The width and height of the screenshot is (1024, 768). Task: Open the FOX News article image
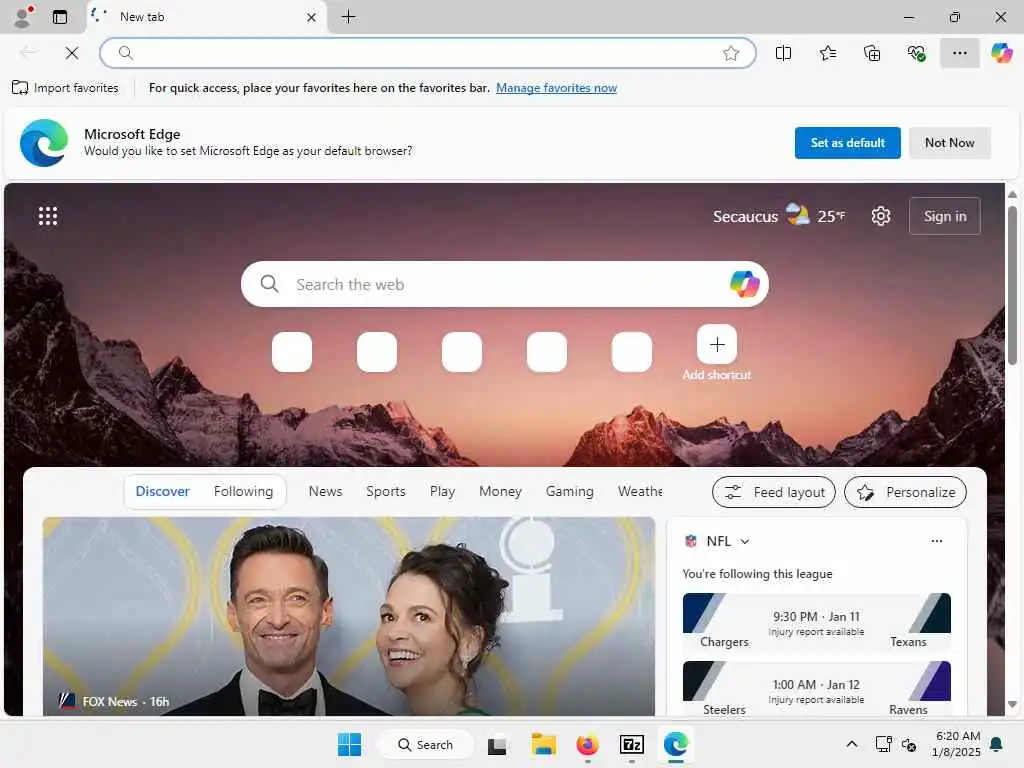tap(349, 616)
